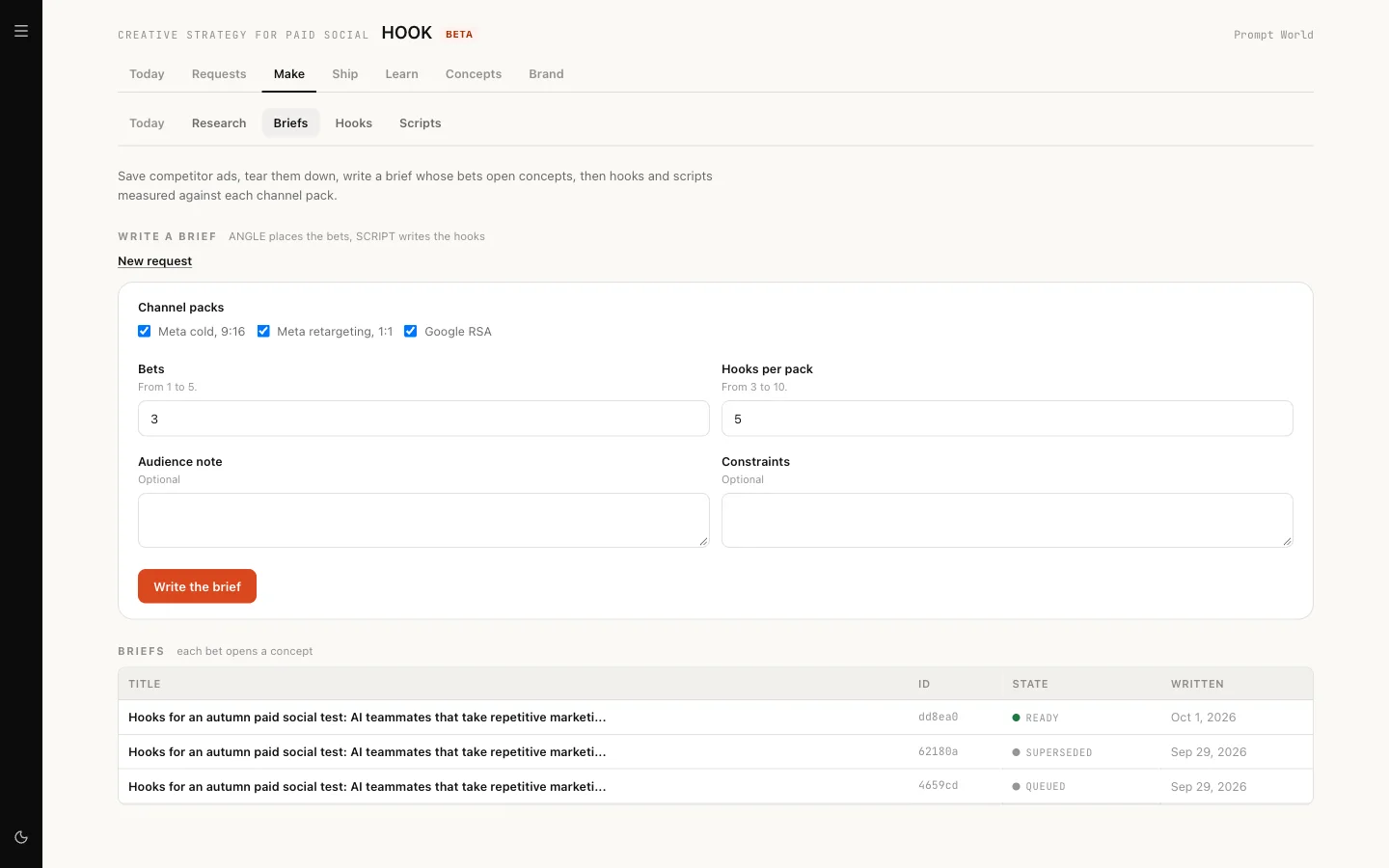1389x868 pixels.
Task: Open the brief with ID dd8ea0
Action: tap(716, 718)
